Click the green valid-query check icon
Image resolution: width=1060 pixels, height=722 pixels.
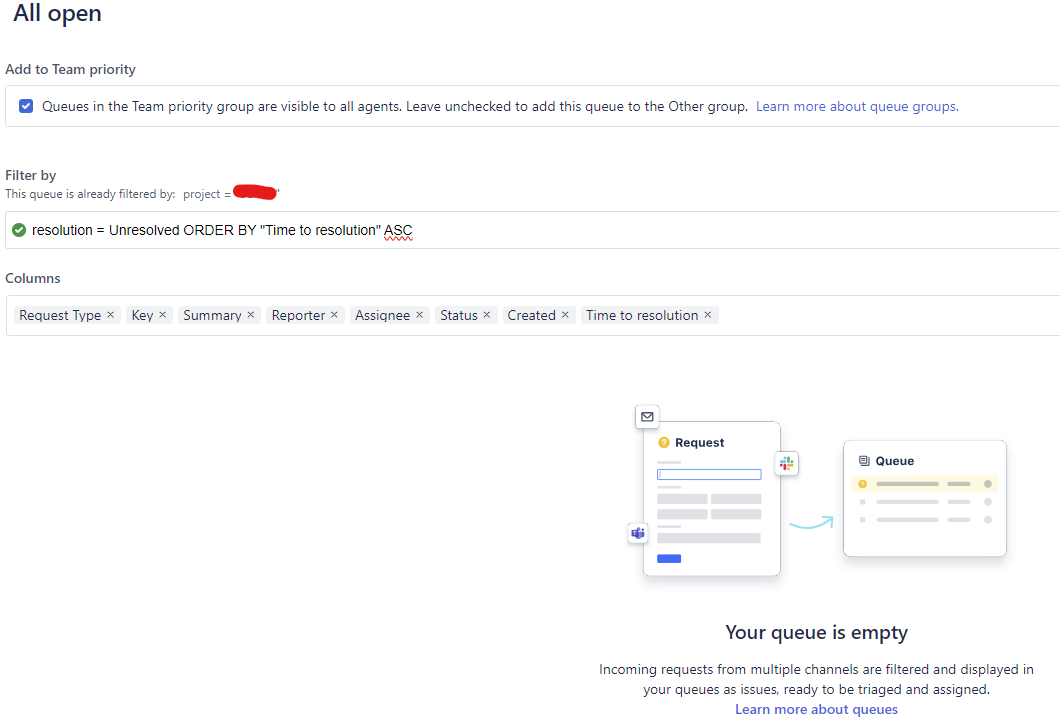(19, 231)
